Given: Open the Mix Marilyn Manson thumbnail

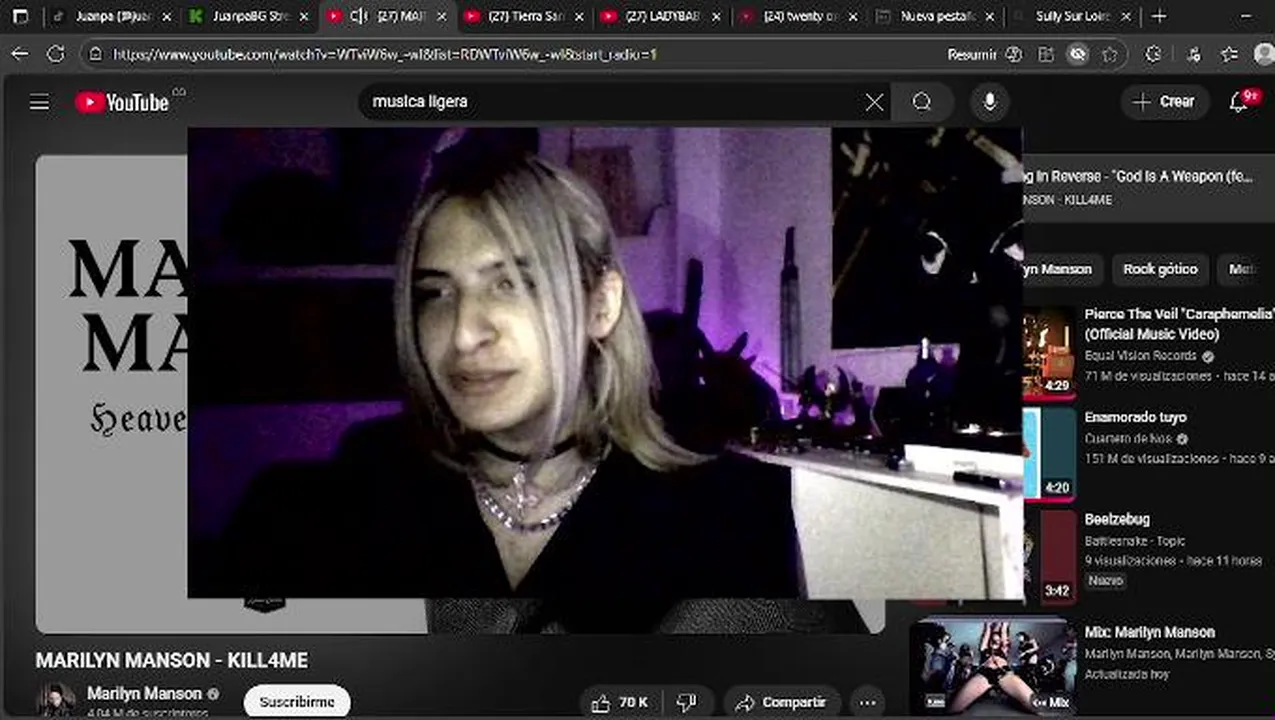Looking at the screenshot, I should coord(992,664).
